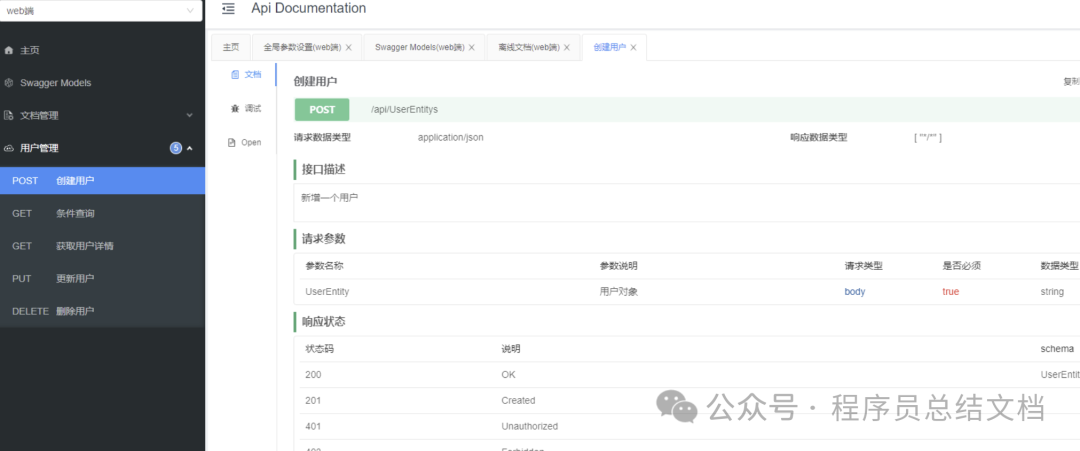Click the green POST method badge
The image size is (1080, 451).
click(322, 109)
